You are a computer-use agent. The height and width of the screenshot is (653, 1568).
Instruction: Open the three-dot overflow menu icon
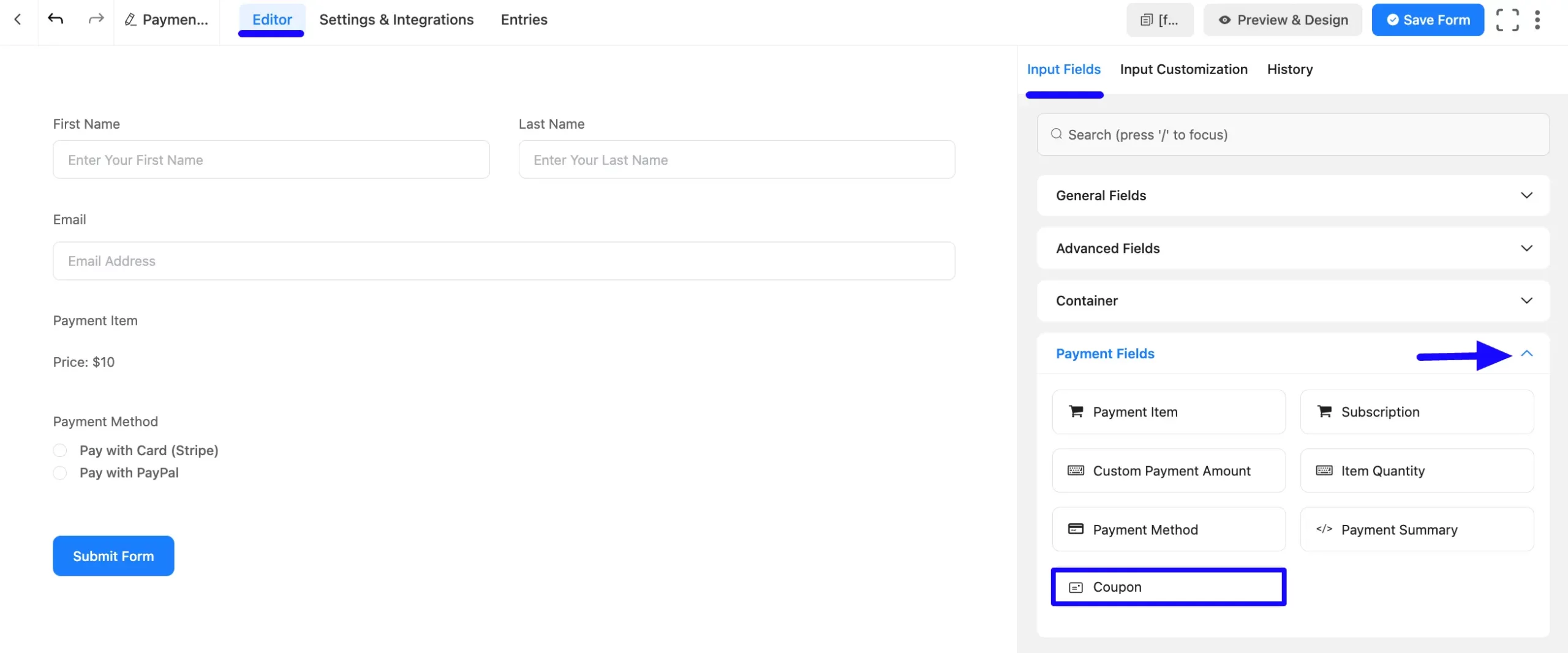coord(1538,19)
